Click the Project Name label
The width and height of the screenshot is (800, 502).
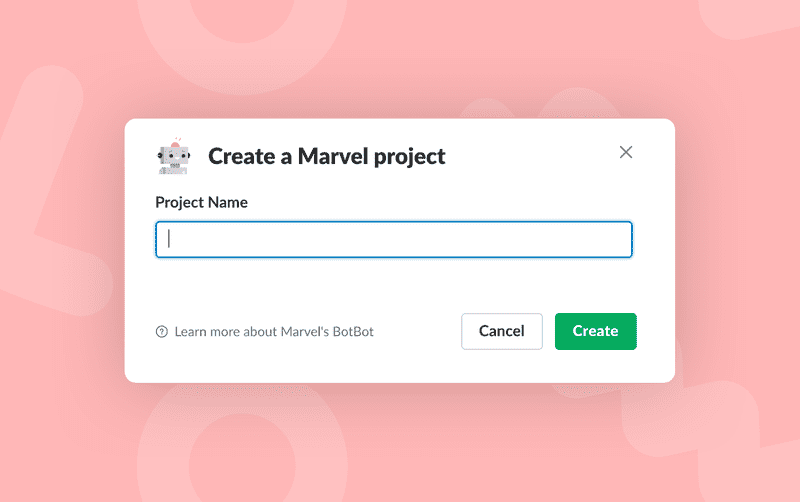(201, 202)
